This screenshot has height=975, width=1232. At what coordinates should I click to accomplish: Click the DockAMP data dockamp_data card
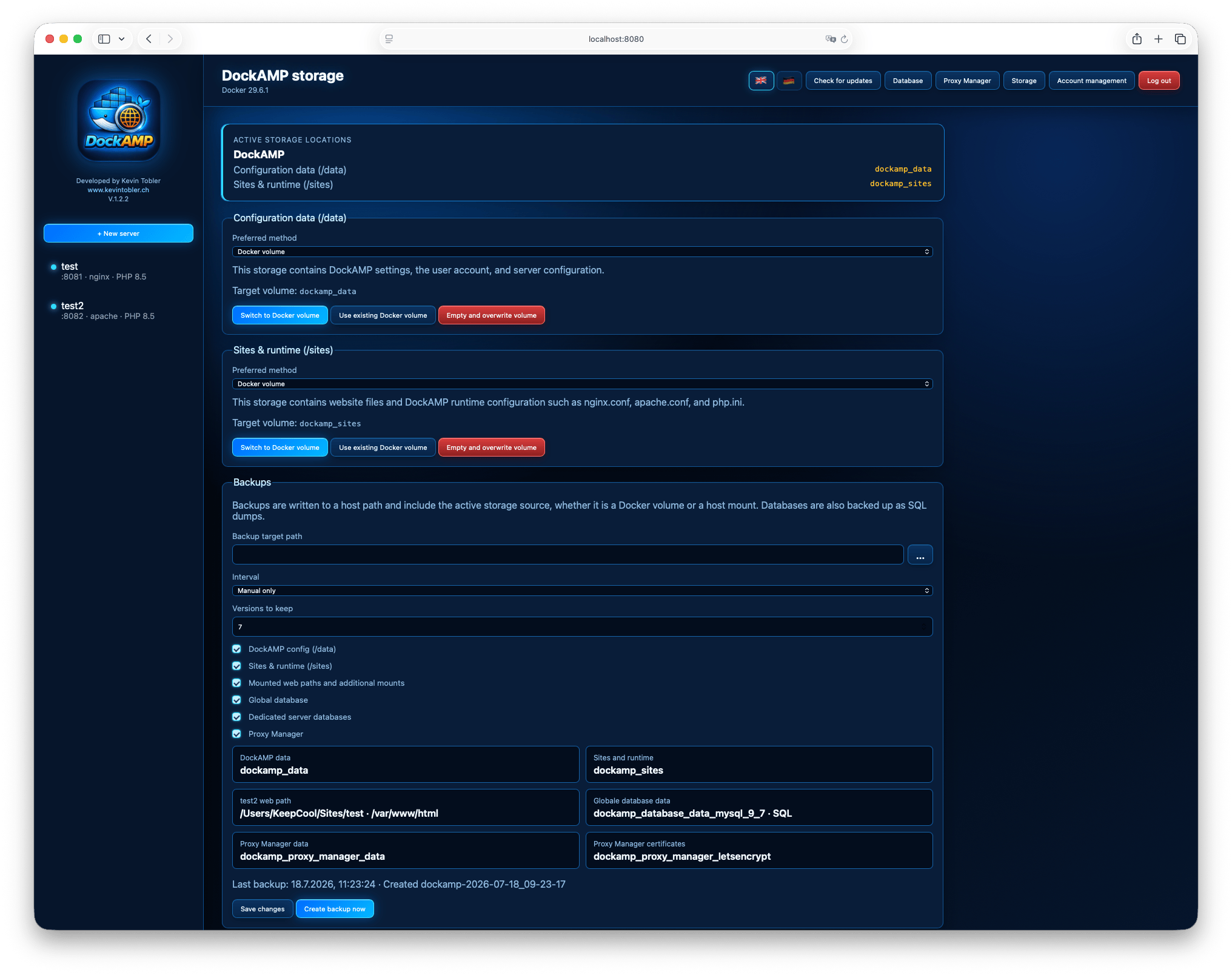pos(406,764)
